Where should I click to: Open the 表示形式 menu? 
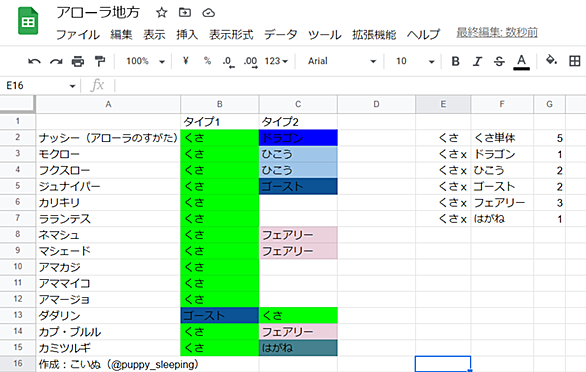[231, 35]
